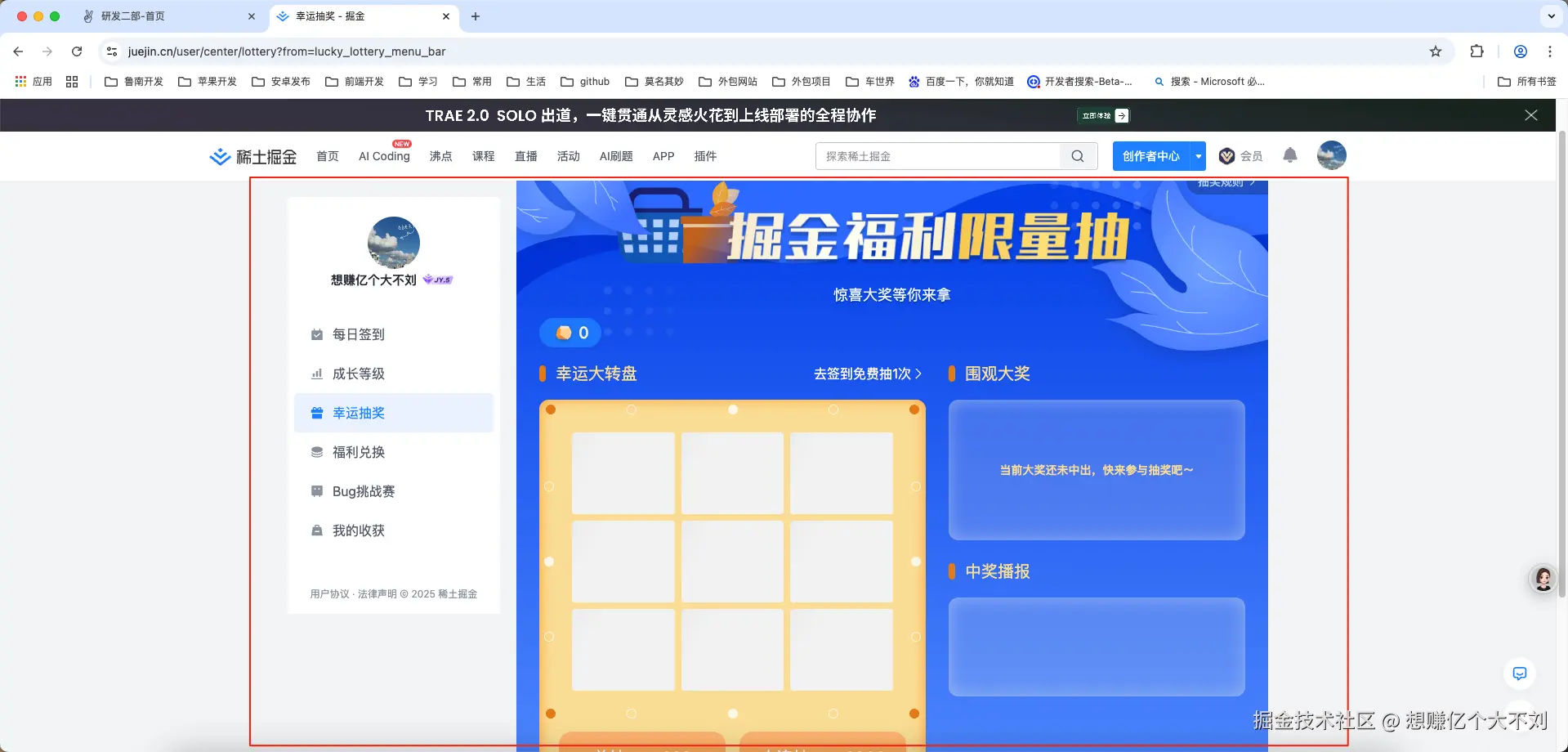Click the search magnifier icon
This screenshot has height=752, width=1568.
(x=1077, y=155)
